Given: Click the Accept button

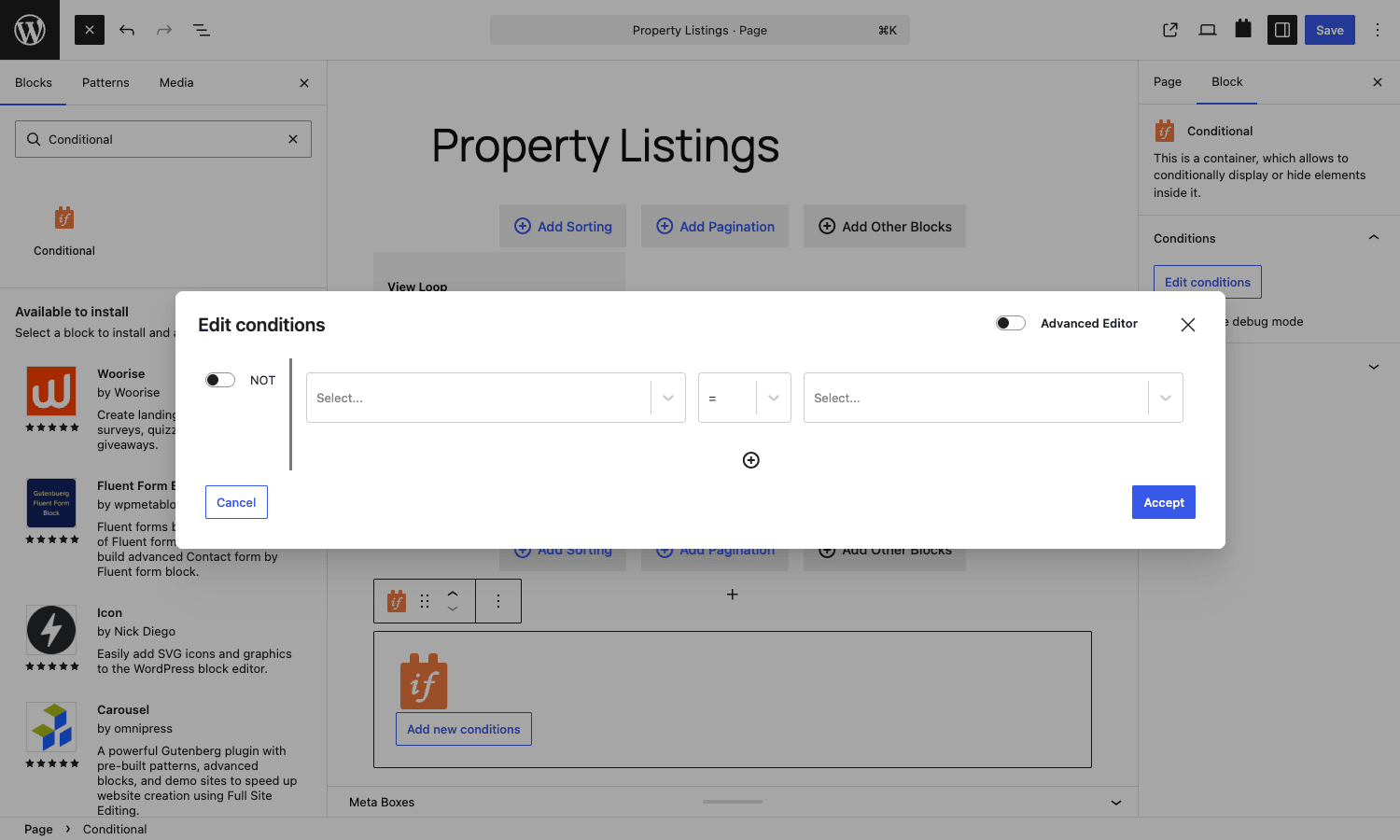Looking at the screenshot, I should point(1164,502).
